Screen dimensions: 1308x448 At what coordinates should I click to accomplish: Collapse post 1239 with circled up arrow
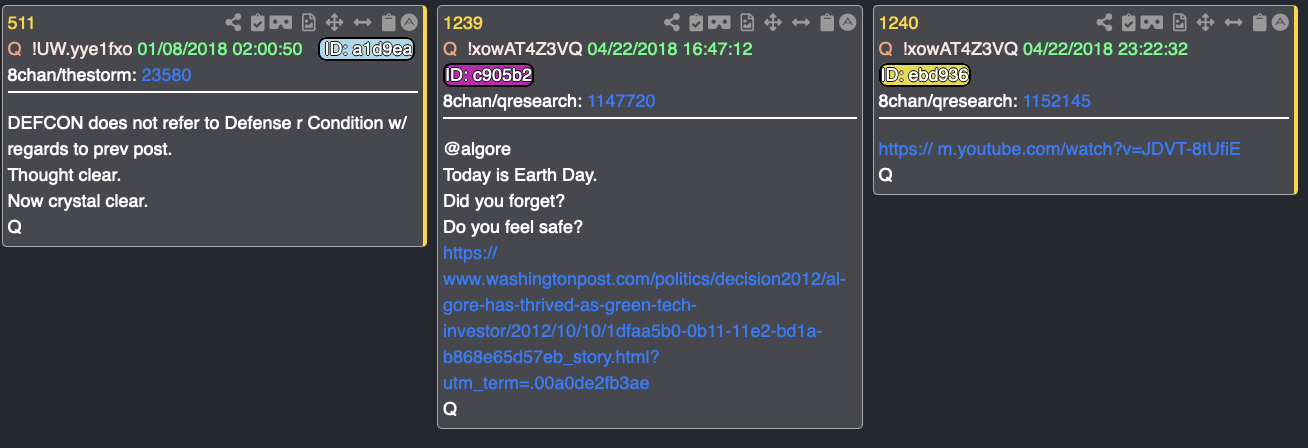click(x=846, y=22)
